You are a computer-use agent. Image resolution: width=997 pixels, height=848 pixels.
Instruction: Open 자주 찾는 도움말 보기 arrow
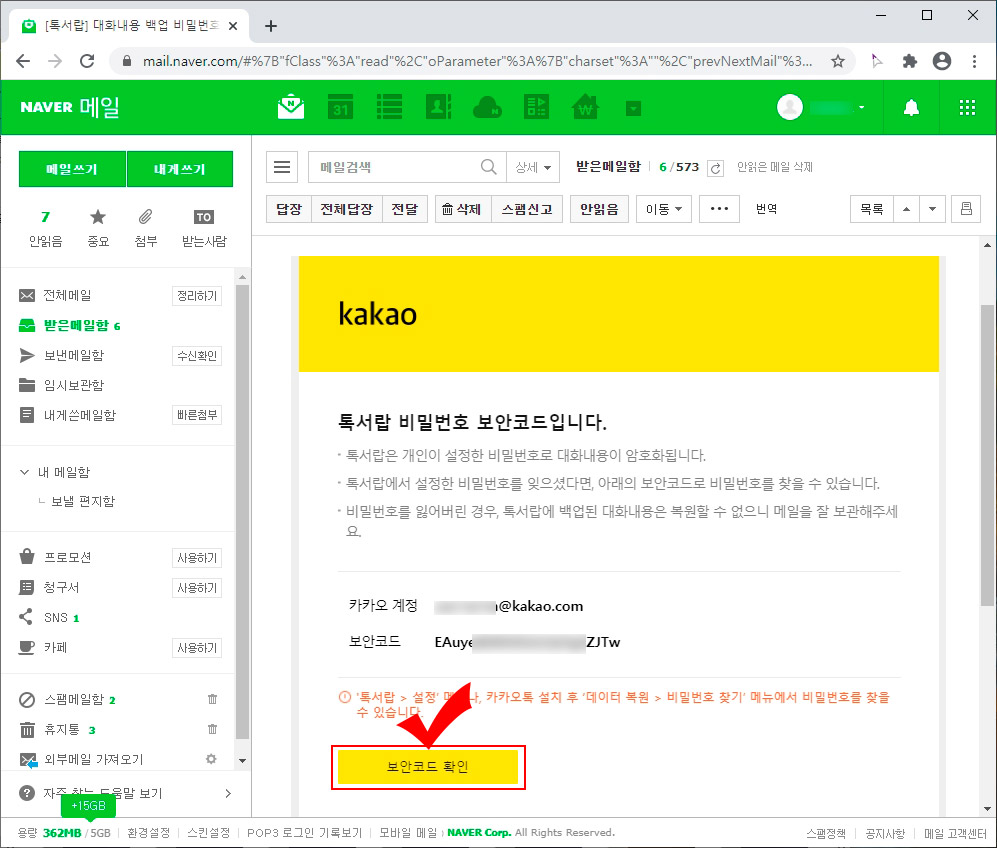[228, 793]
